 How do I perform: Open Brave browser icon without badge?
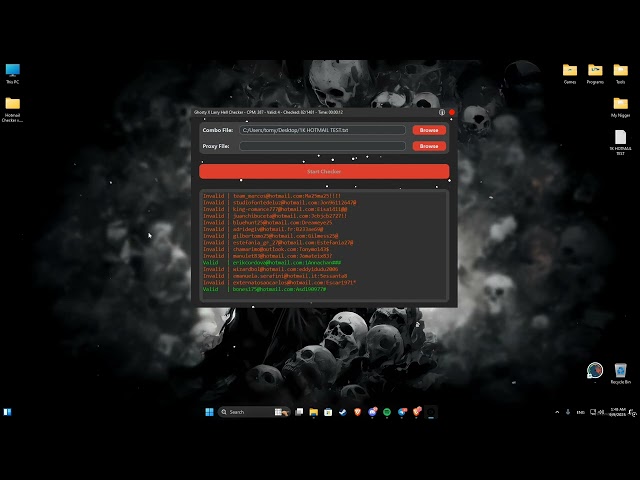tap(358, 412)
